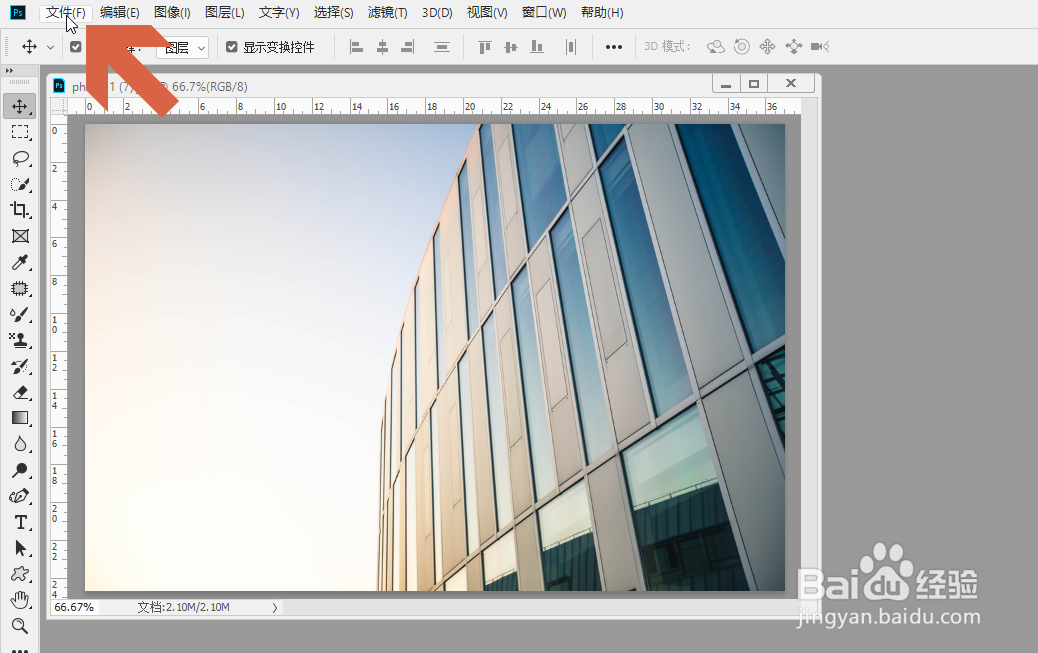
Task: Click align horizontal centers icon
Action: pyautogui.click(x=382, y=47)
